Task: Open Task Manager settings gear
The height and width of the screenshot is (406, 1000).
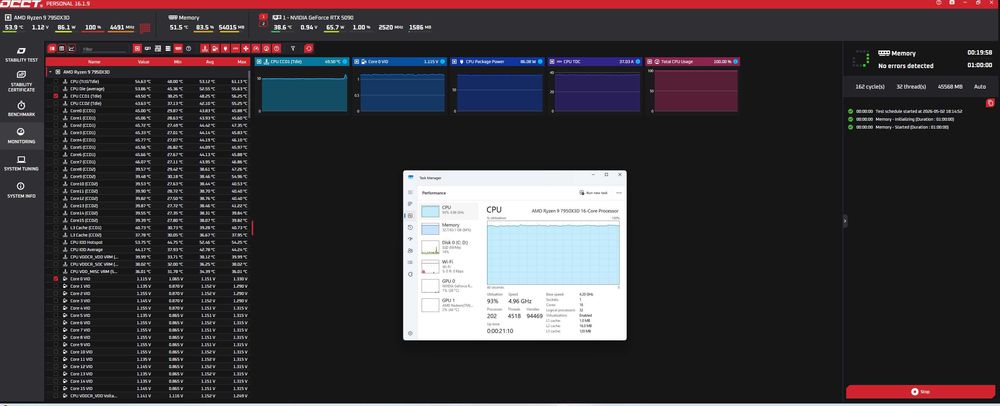Action: 410,333
